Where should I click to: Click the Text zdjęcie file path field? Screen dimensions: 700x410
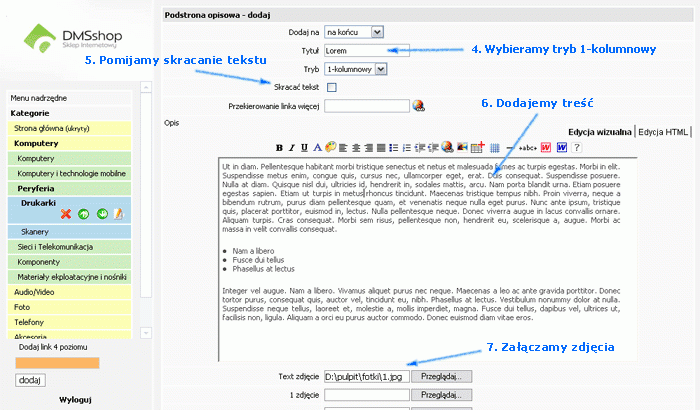[367, 377]
